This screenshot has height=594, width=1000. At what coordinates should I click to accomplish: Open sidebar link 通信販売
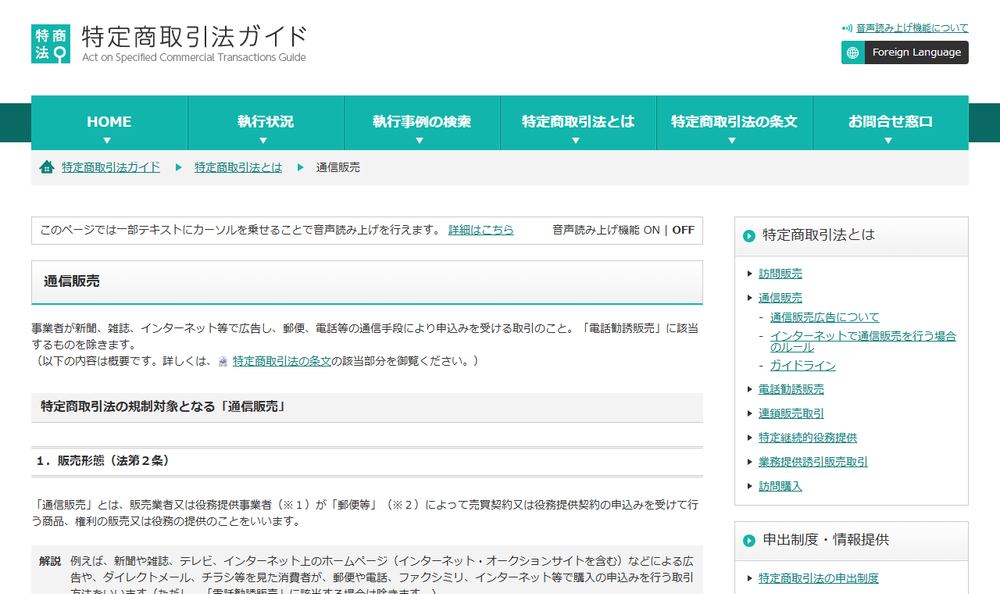(780, 298)
